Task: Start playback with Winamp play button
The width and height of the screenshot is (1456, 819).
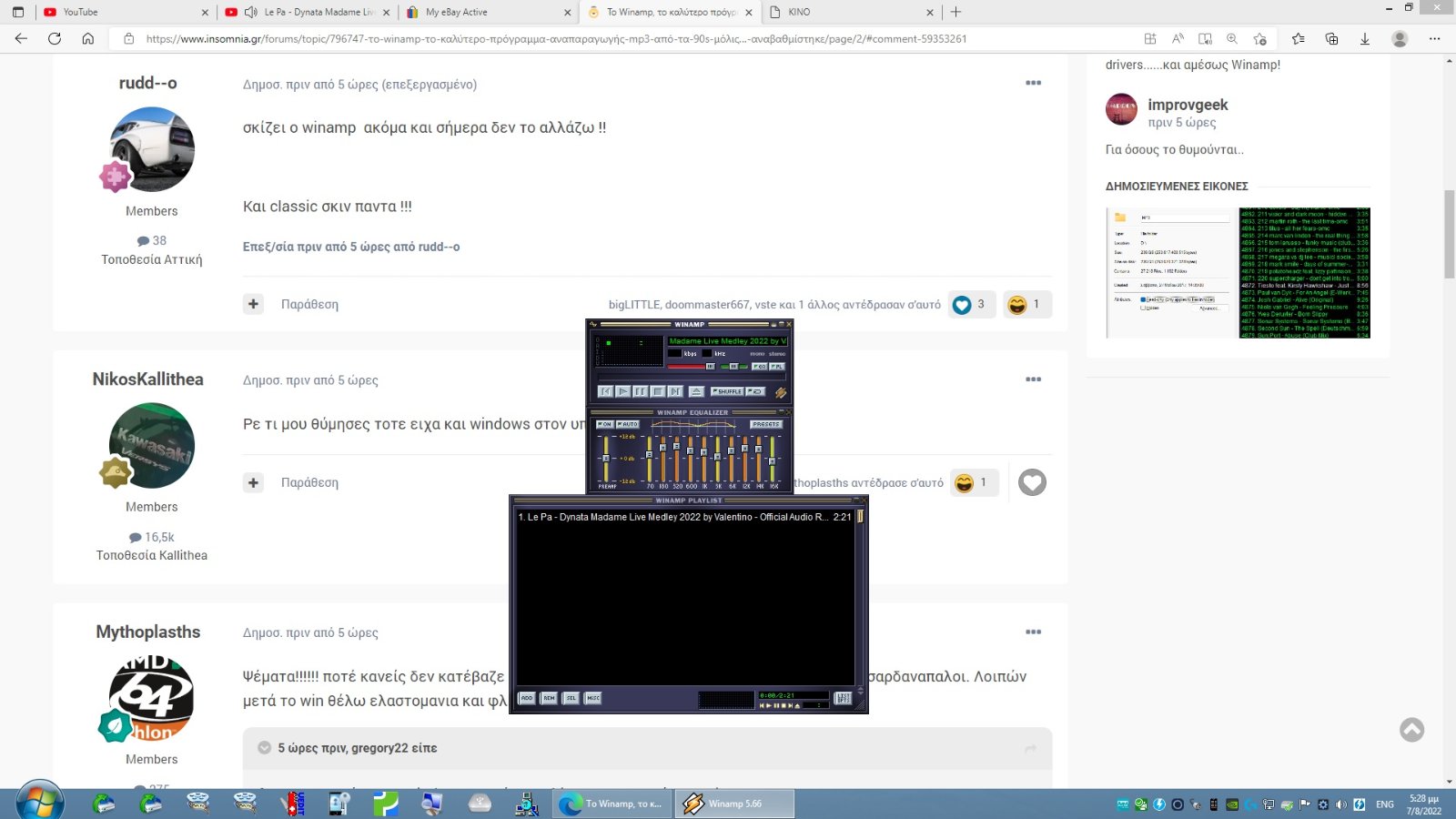Action: point(623,391)
